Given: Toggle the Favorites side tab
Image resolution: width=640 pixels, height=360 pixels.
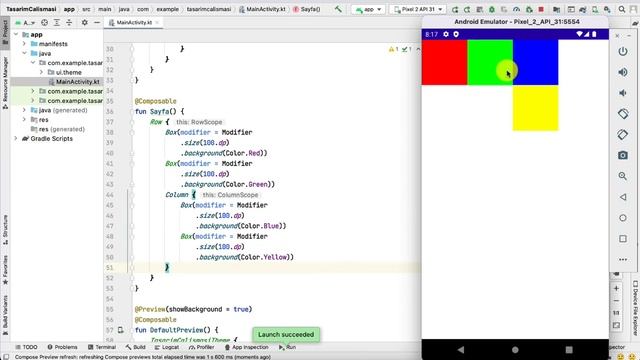Looking at the screenshot, I should tap(5, 270).
